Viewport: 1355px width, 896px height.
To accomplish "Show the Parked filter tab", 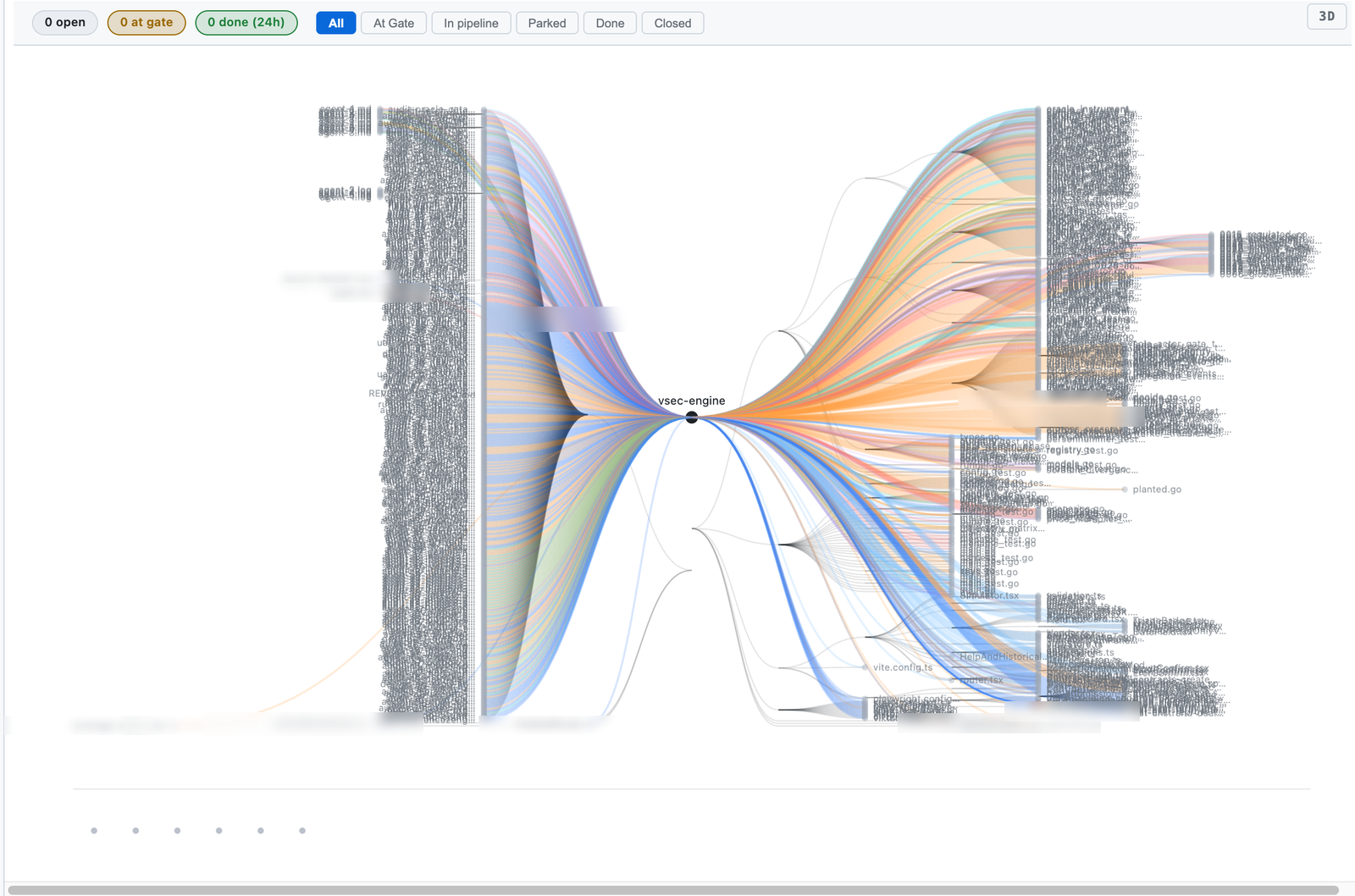I will 547,23.
